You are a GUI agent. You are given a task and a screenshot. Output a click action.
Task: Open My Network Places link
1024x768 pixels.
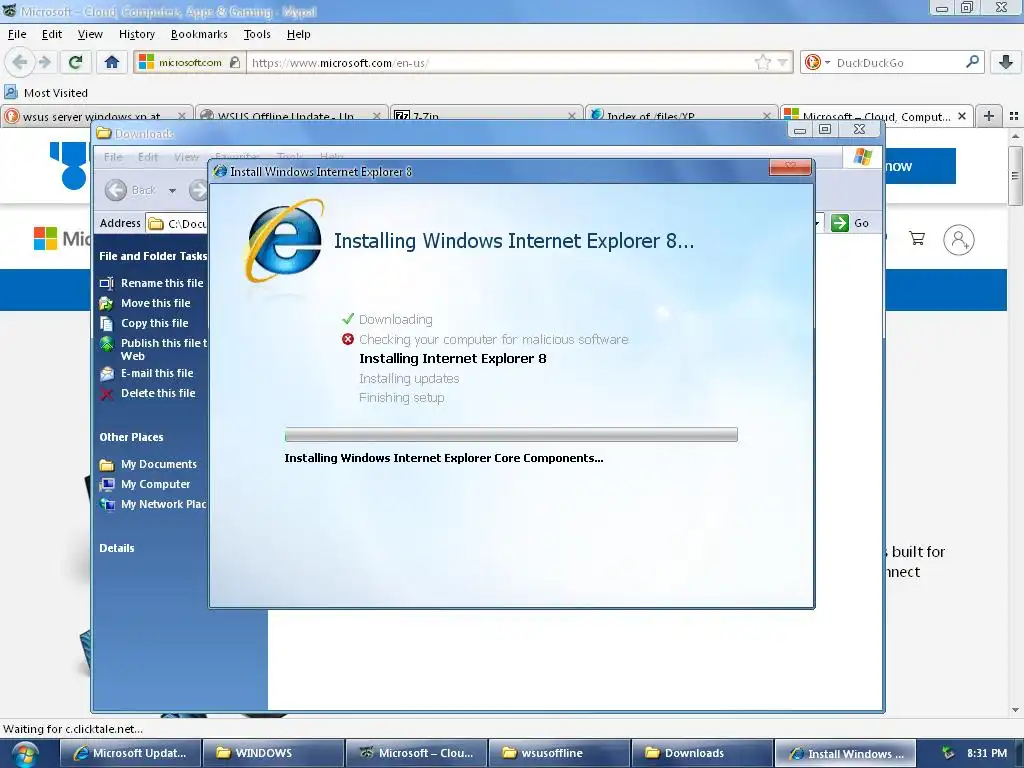pyautogui.click(x=153, y=504)
